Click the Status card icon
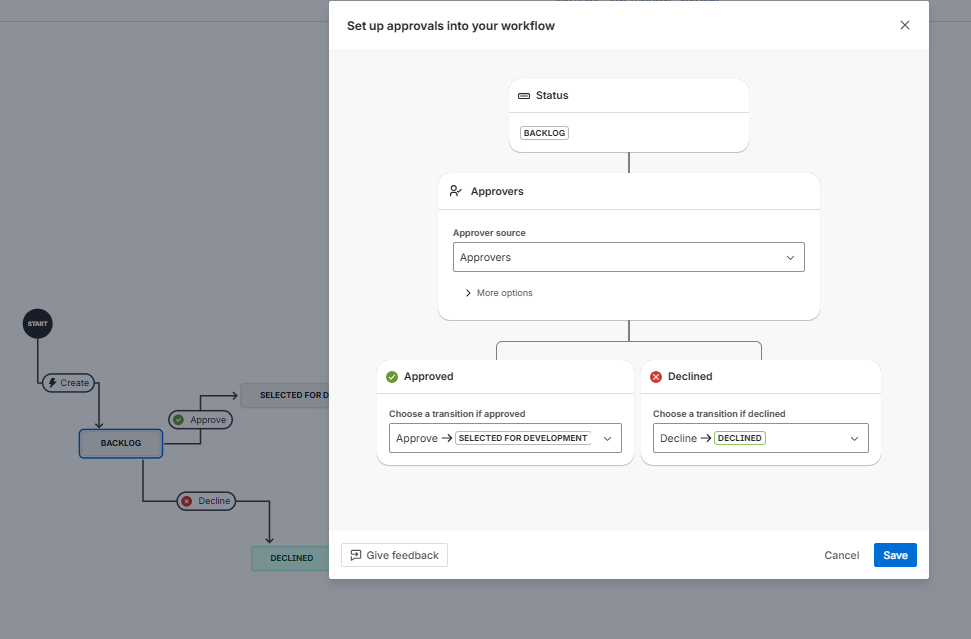 click(524, 96)
